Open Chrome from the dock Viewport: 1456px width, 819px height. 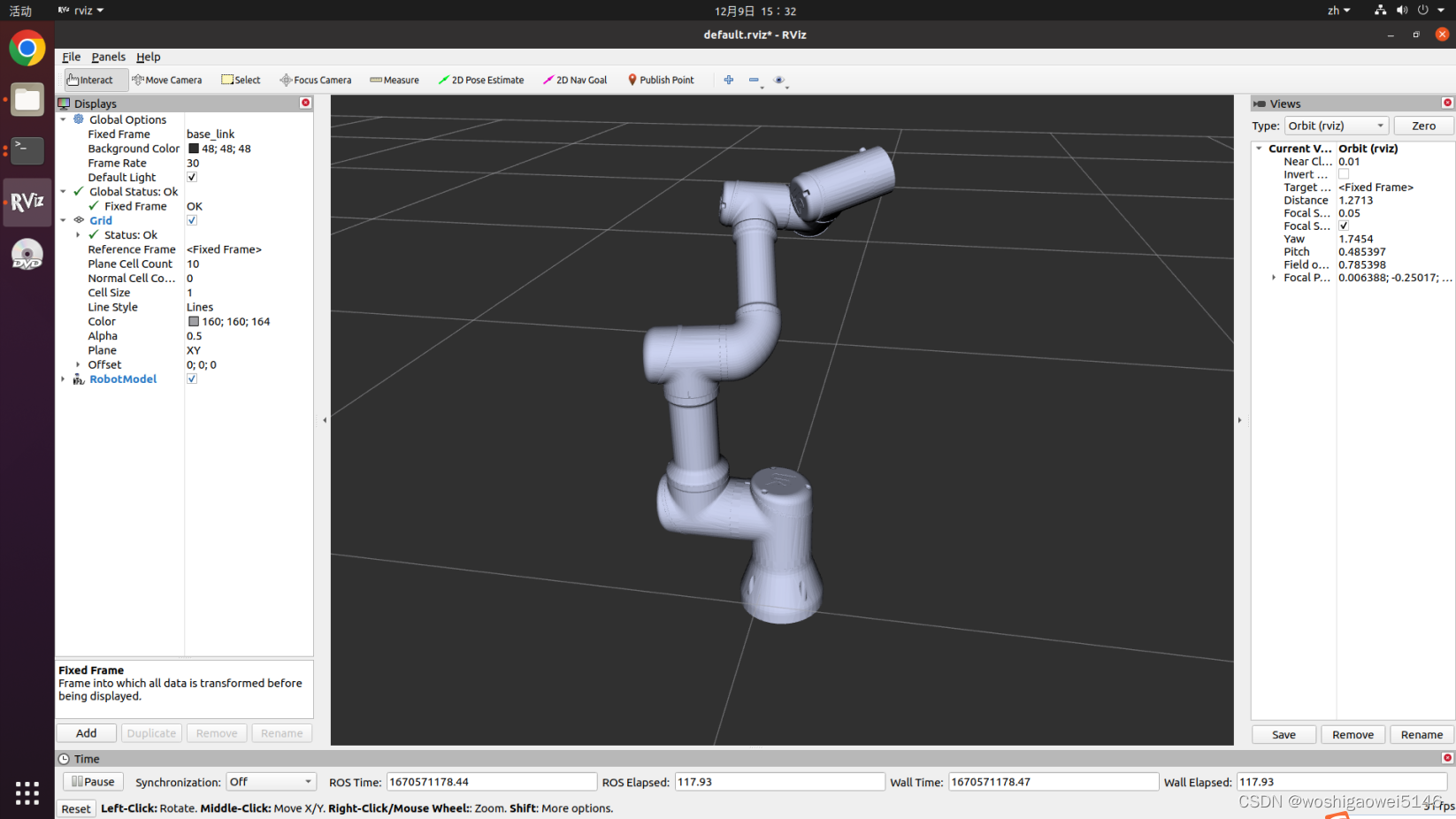coord(27,48)
